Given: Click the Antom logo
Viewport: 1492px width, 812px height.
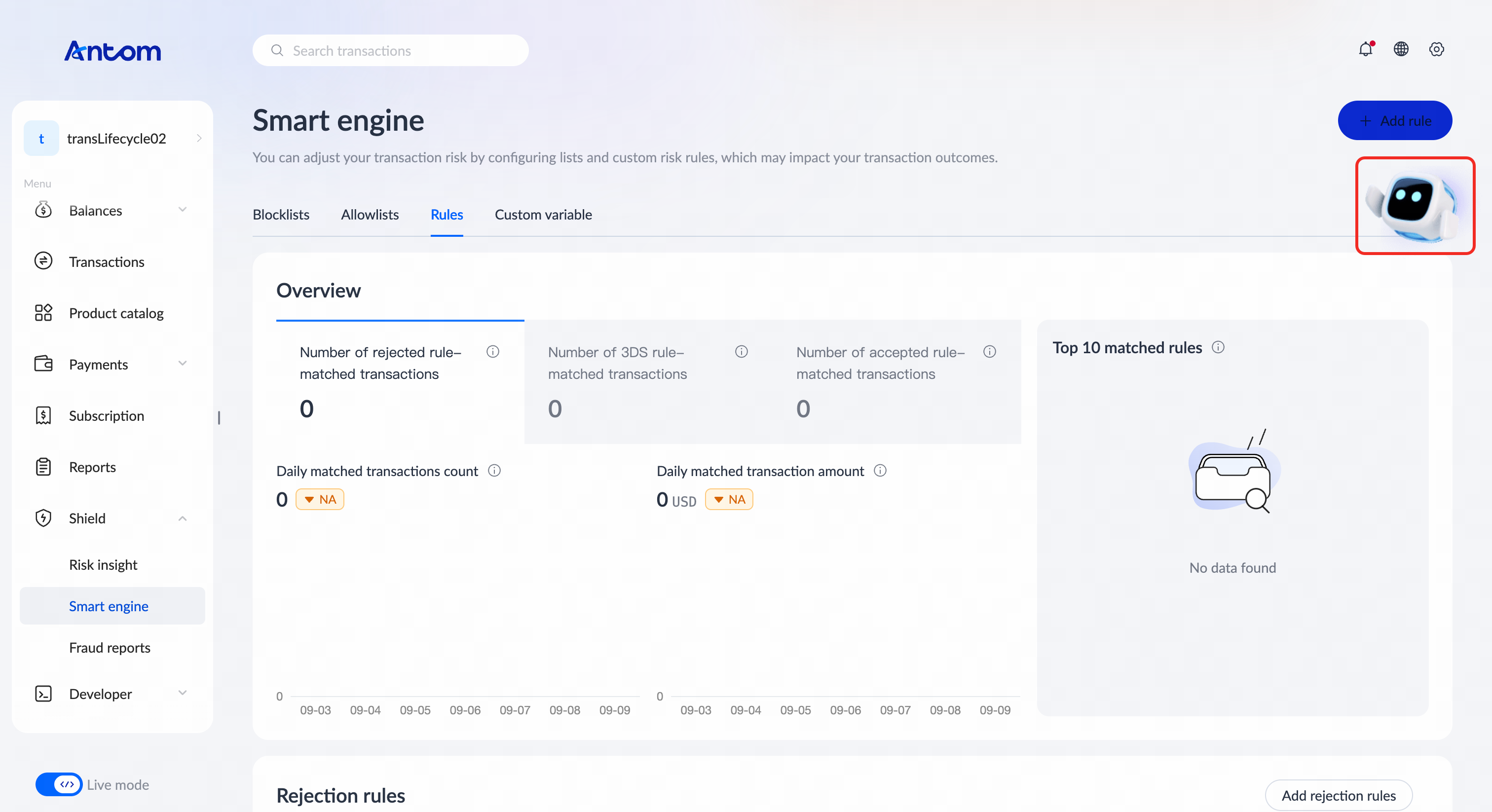Looking at the screenshot, I should click(x=112, y=51).
